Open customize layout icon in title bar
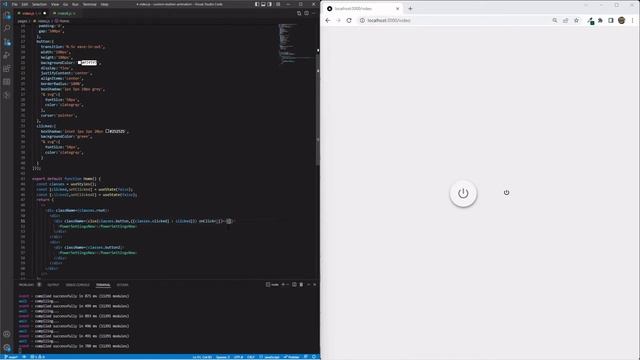The height and width of the screenshot is (360, 640). click(x=278, y=4)
